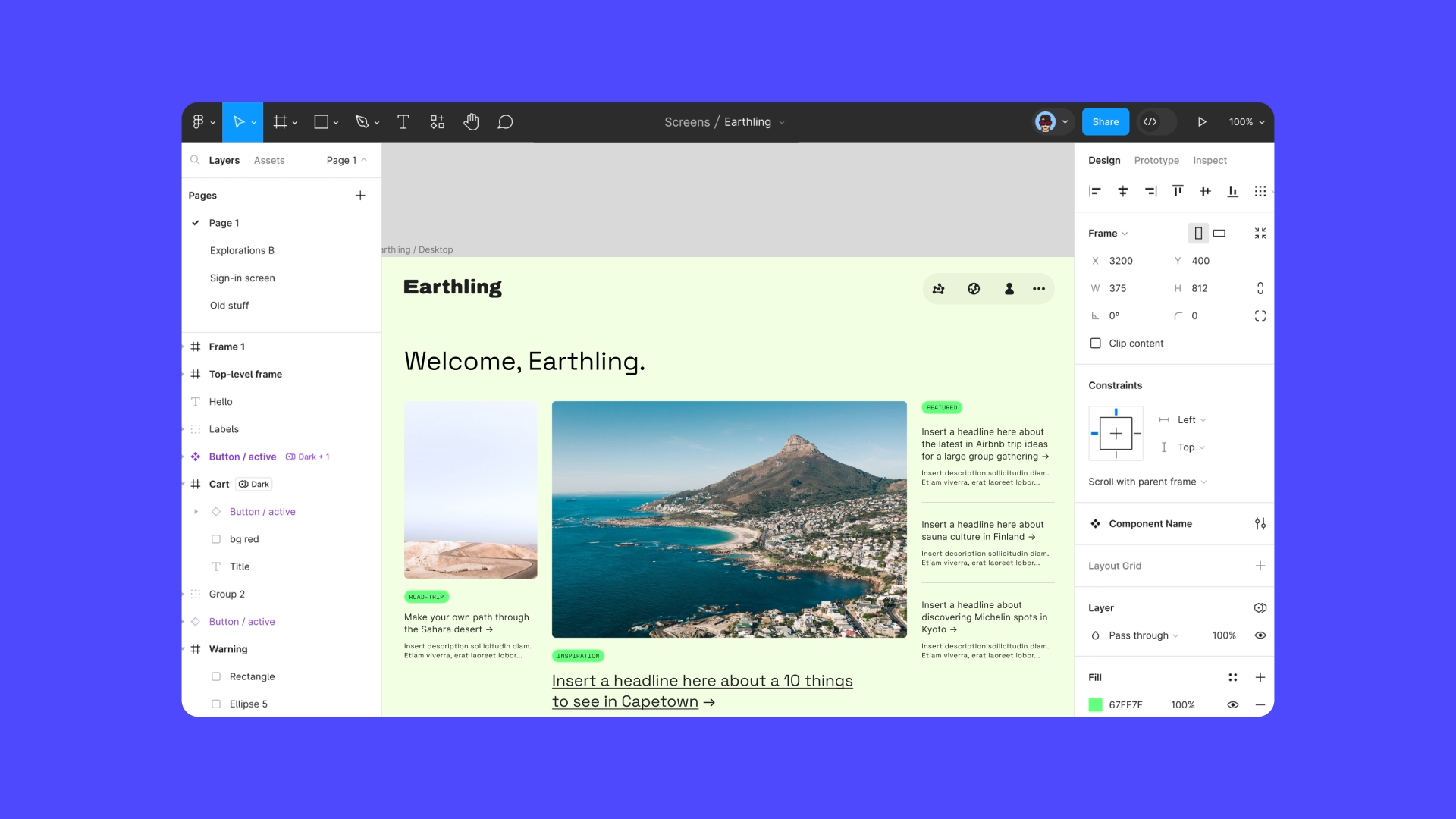This screenshot has width=1456, height=819.
Task: Select the Text tool in toolbar
Action: 403,122
